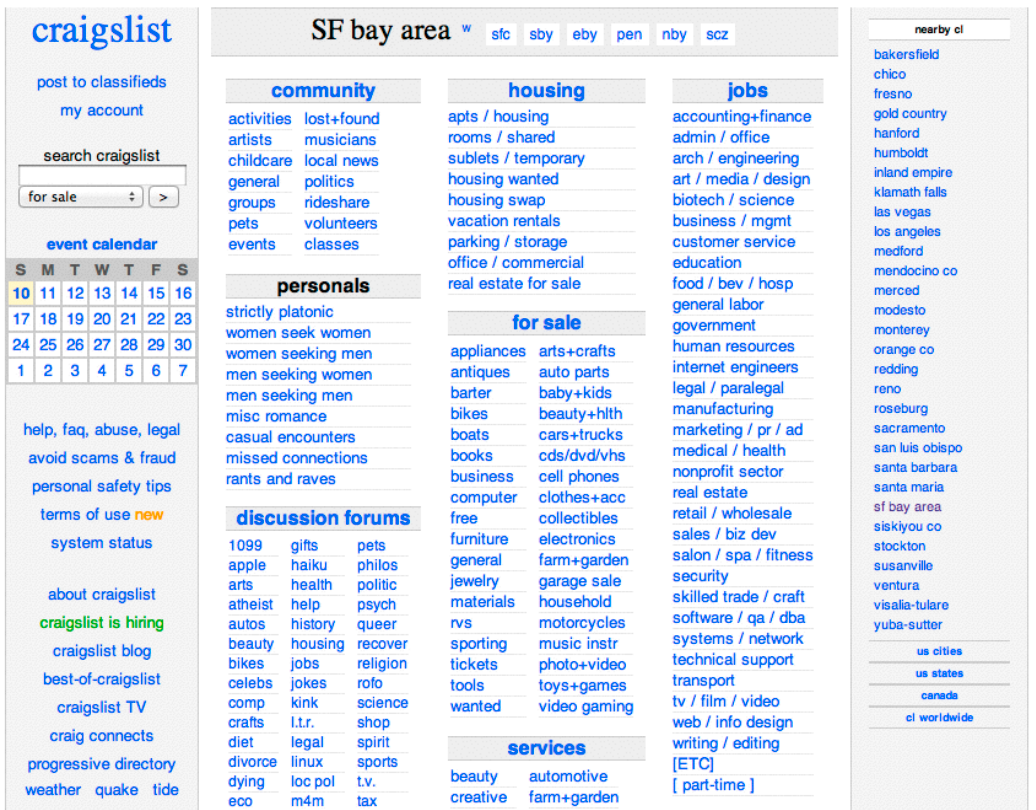Screen dimensions: 1036x810
Task: Open the 'for sale' search category dropdown
Action: [x=81, y=197]
